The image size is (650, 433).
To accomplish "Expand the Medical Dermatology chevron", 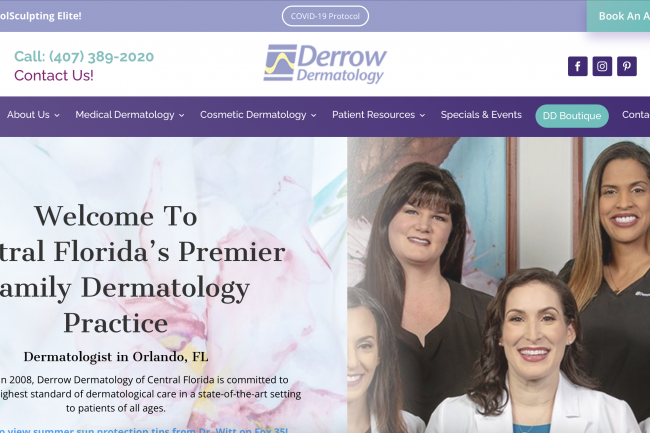I will [x=182, y=116].
